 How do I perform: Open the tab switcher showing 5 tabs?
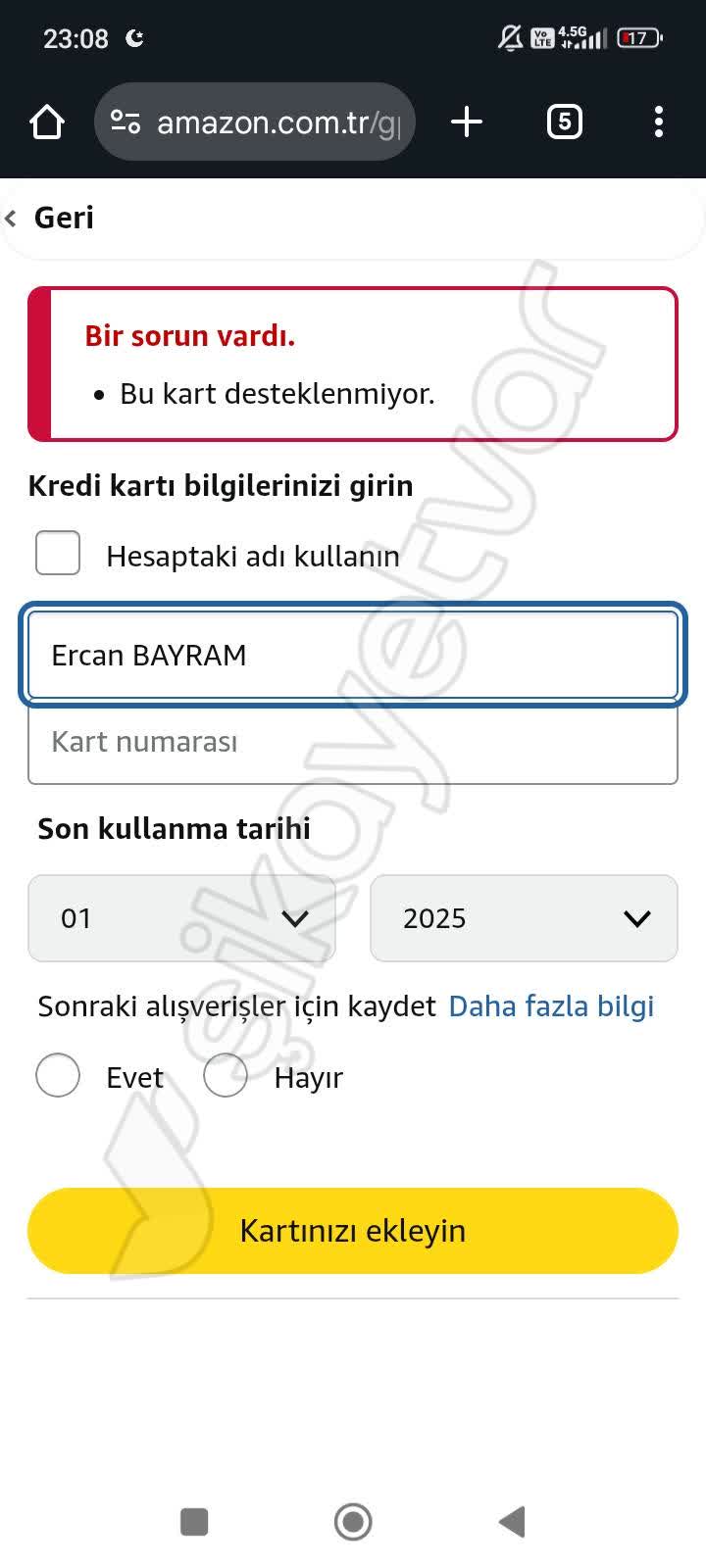pos(564,122)
